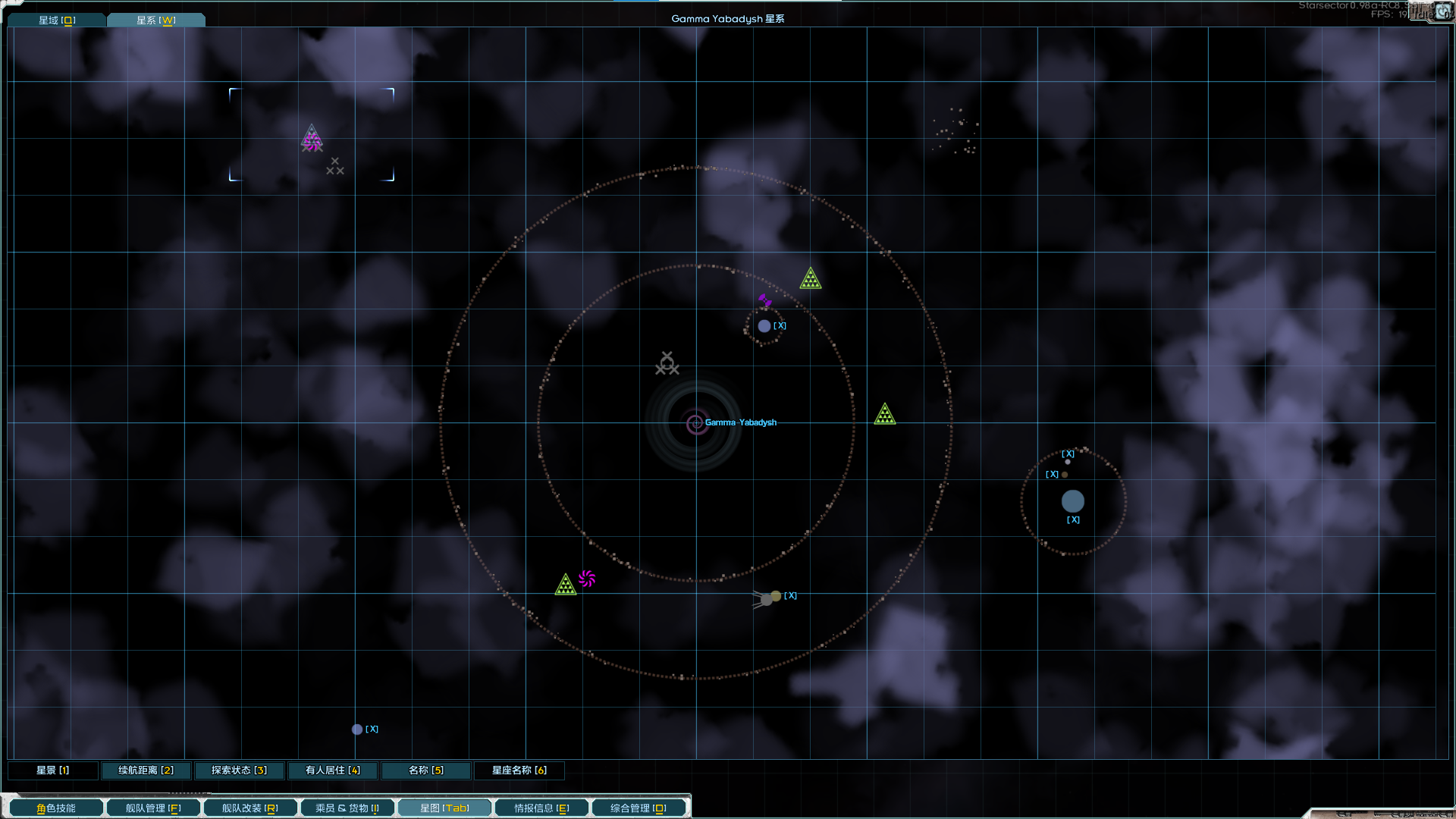This screenshot has height=819, width=1456.
Task: Open the 角色技能 character skills screen
Action: [56, 808]
